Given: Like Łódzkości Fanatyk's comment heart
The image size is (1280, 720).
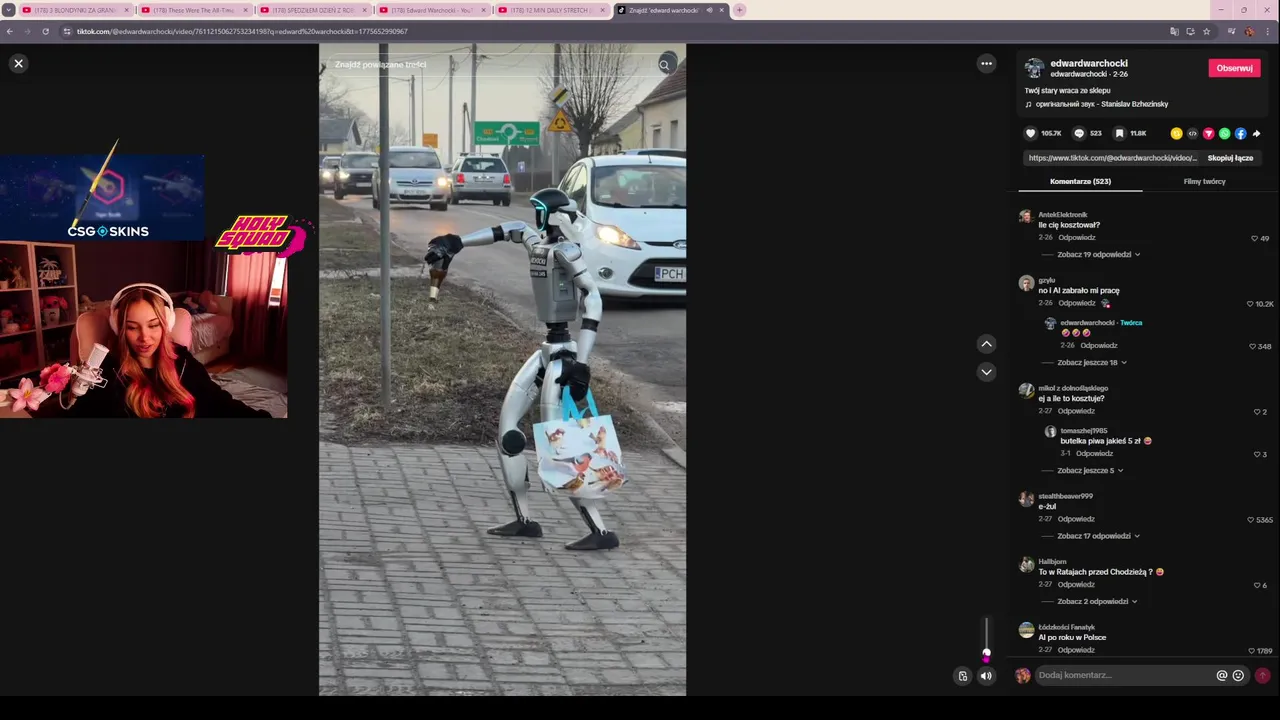Looking at the screenshot, I should pyautogui.click(x=1251, y=651).
